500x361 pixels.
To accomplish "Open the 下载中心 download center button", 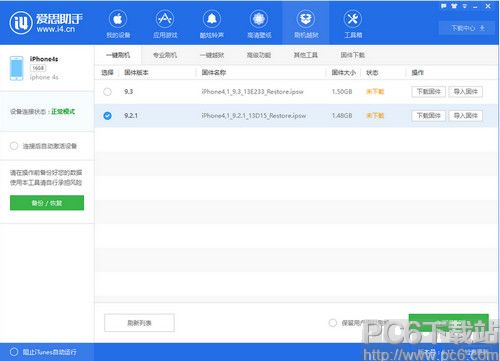I will click(x=467, y=28).
